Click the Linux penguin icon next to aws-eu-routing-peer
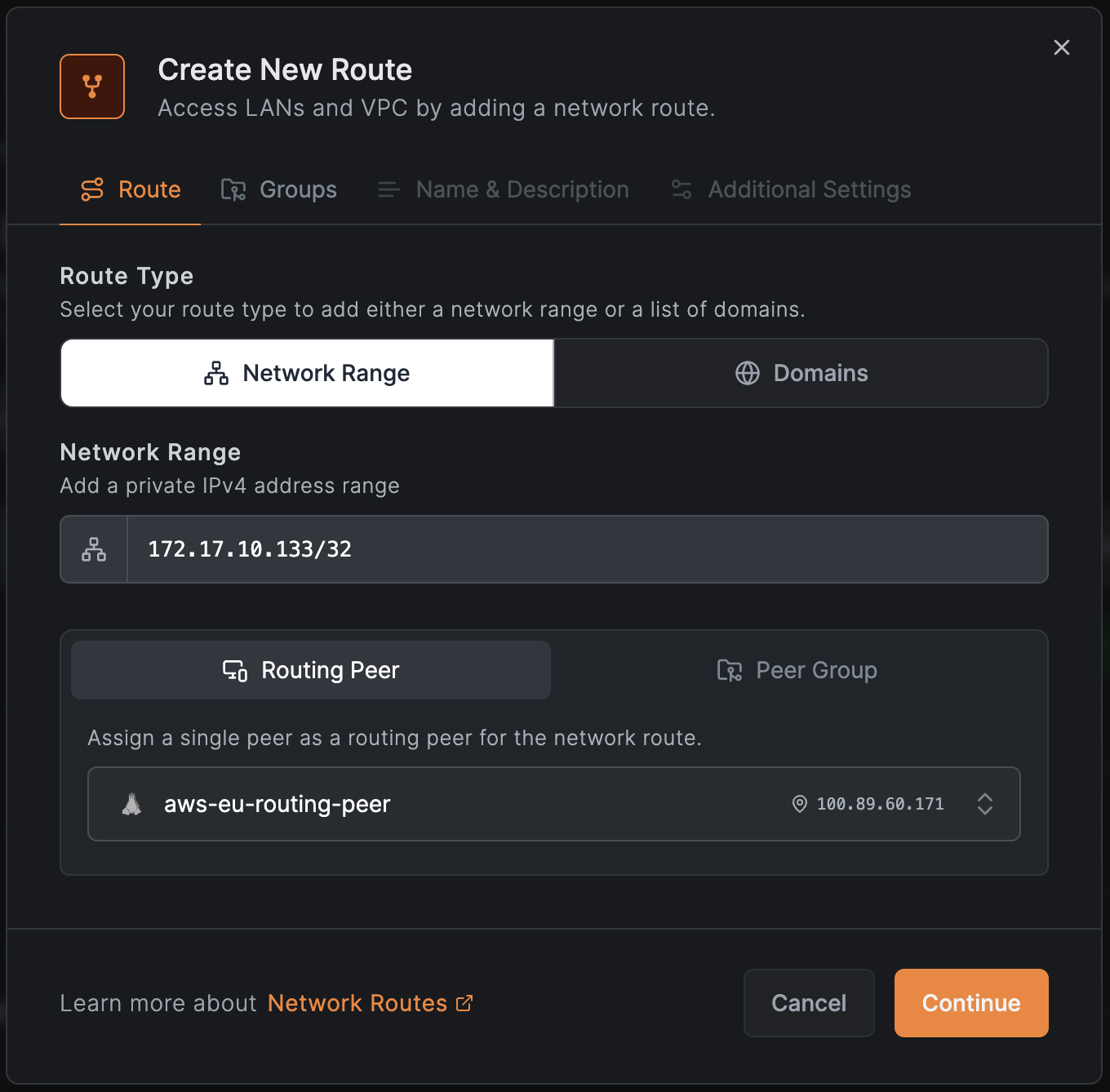The image size is (1110, 1092). 131,804
